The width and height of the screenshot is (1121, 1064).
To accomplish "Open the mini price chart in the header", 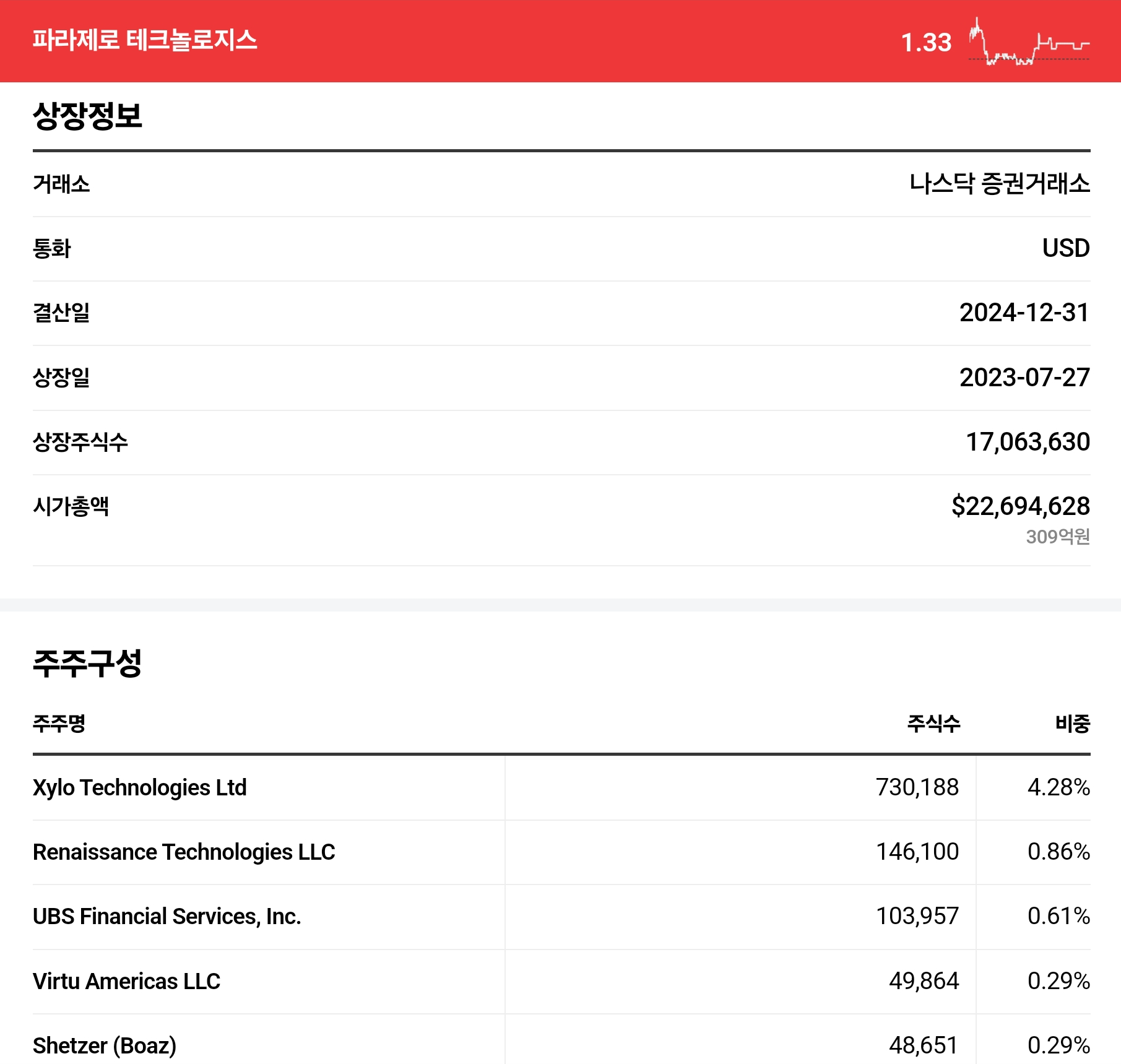I will pos(1029,41).
